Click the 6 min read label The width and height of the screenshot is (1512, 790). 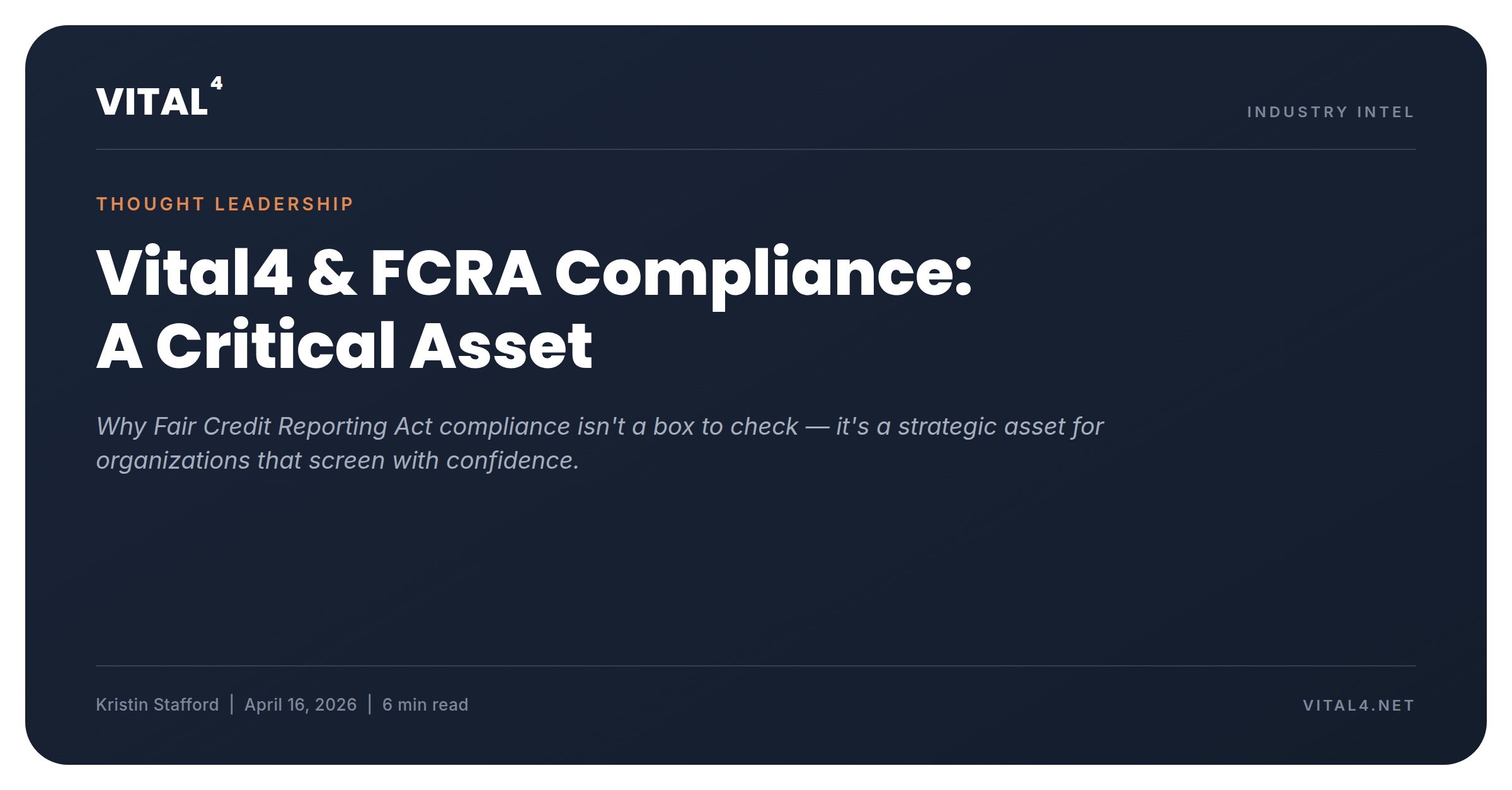[425, 704]
